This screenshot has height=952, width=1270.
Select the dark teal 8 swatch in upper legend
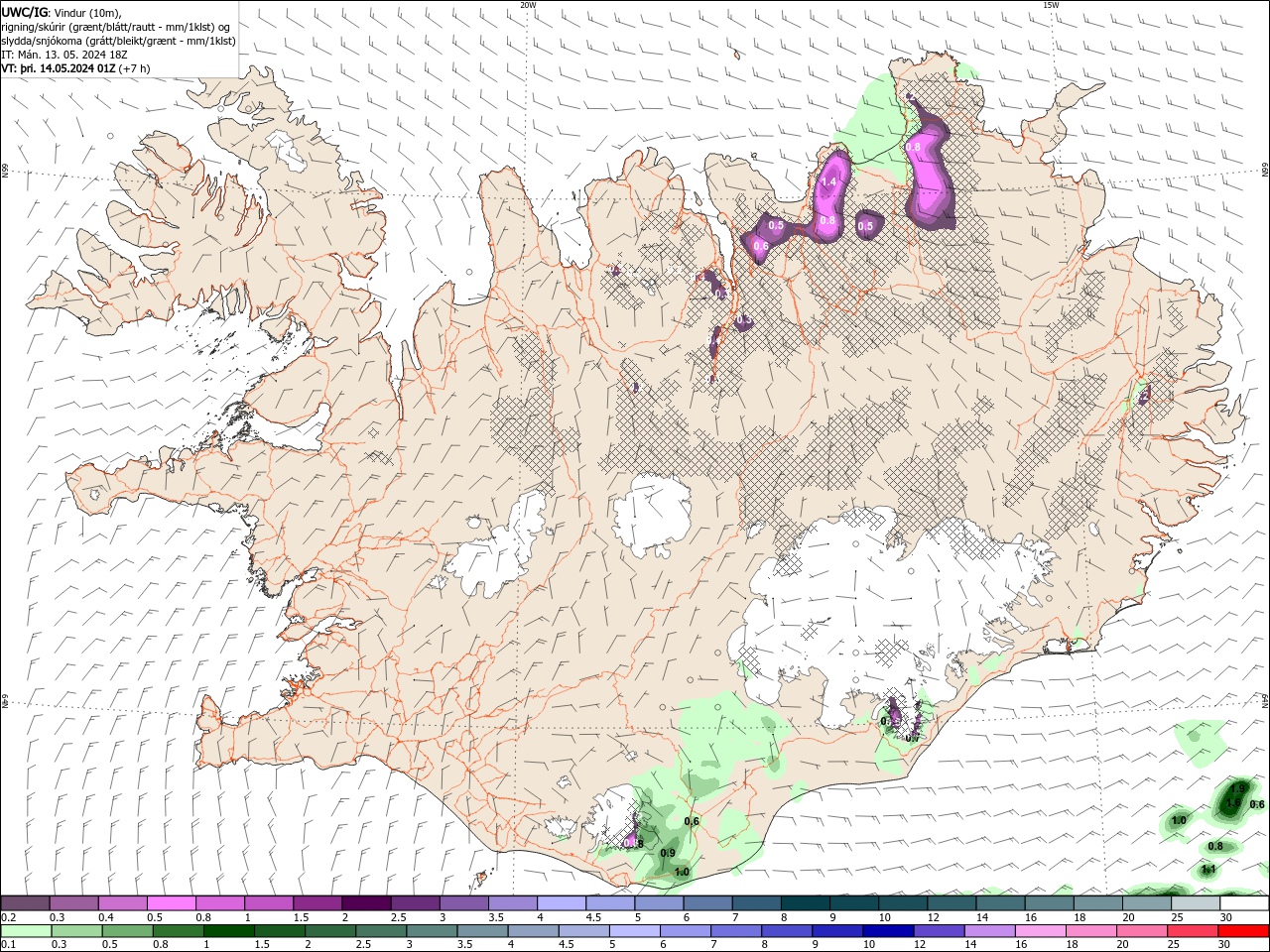pyautogui.click(x=804, y=902)
